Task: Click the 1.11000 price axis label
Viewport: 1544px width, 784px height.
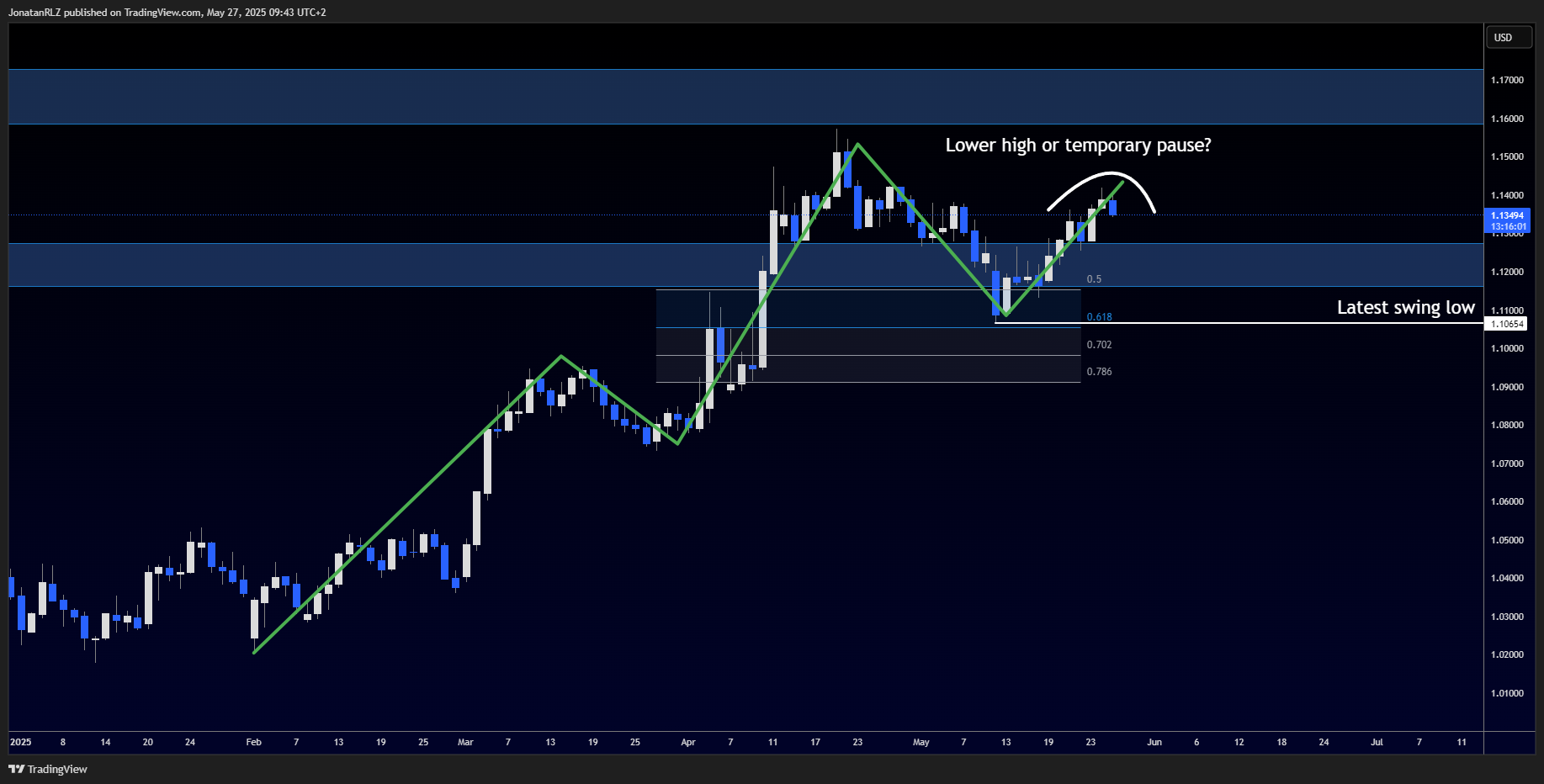Action: (1507, 310)
